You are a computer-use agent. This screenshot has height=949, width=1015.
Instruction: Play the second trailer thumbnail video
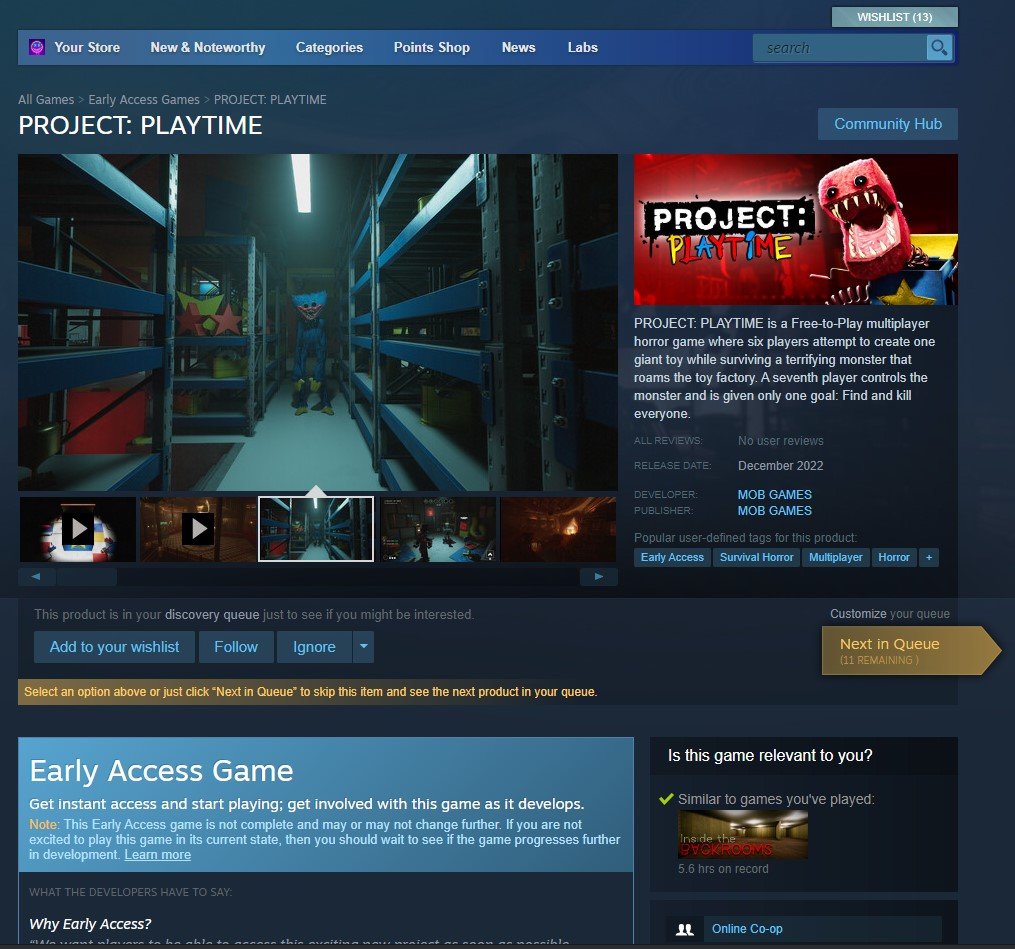(x=198, y=529)
